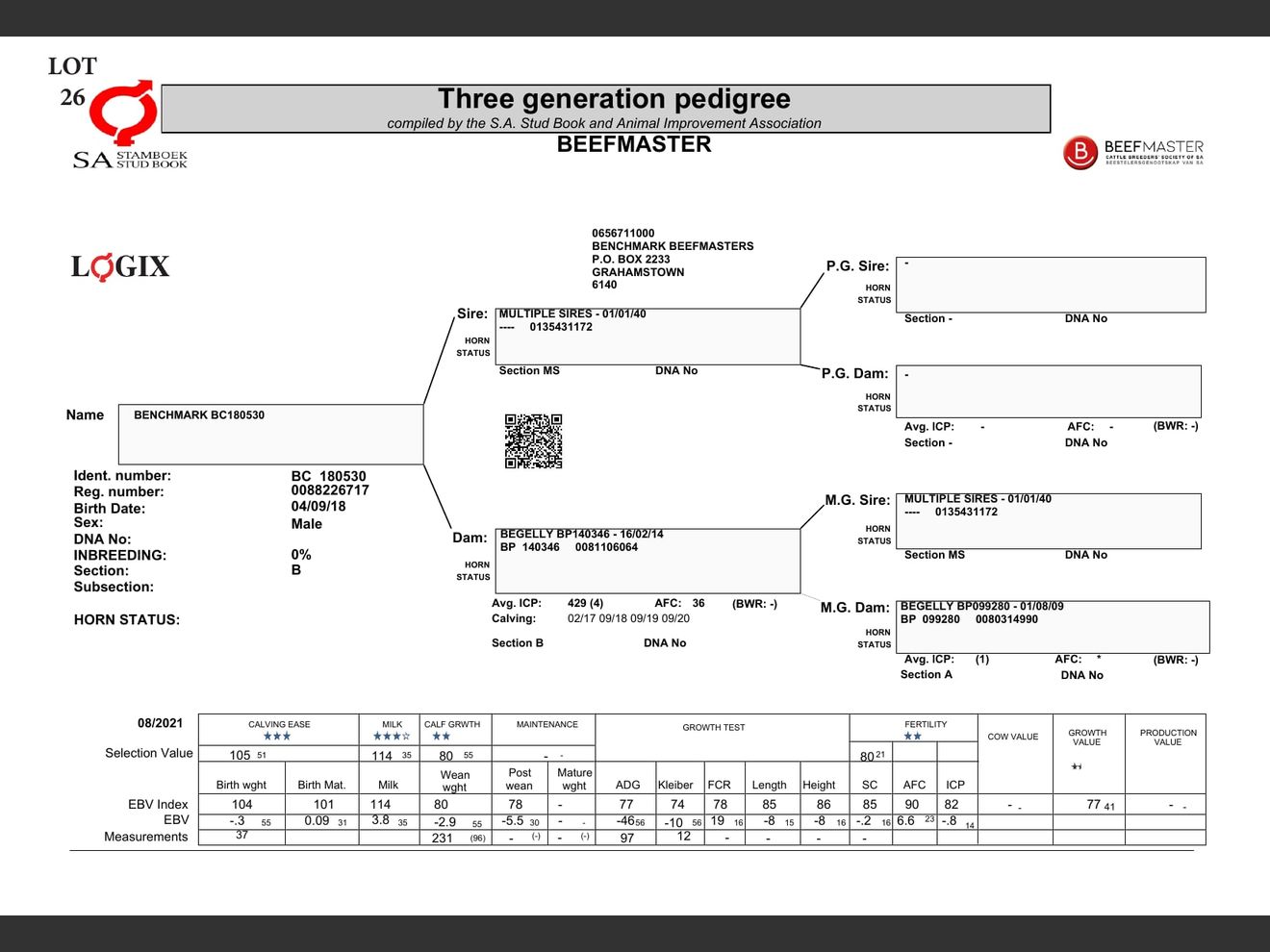Image resolution: width=1270 pixels, height=952 pixels.
Task: Click the LOT 26 label
Action: pyautogui.click(x=72, y=82)
